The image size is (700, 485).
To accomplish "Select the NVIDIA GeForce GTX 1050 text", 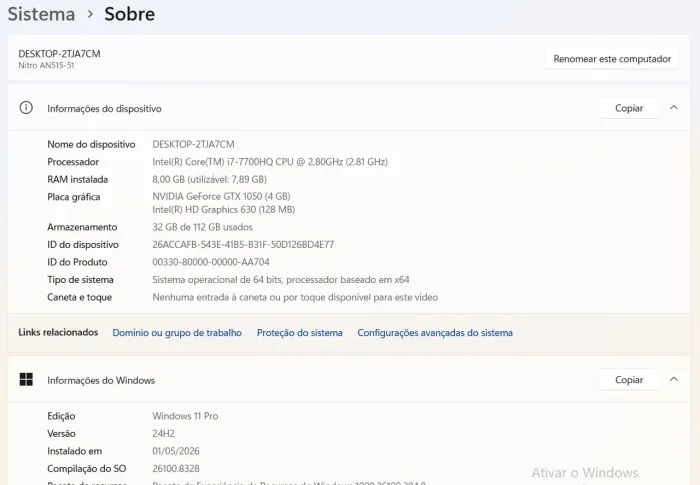I will click(221, 196).
